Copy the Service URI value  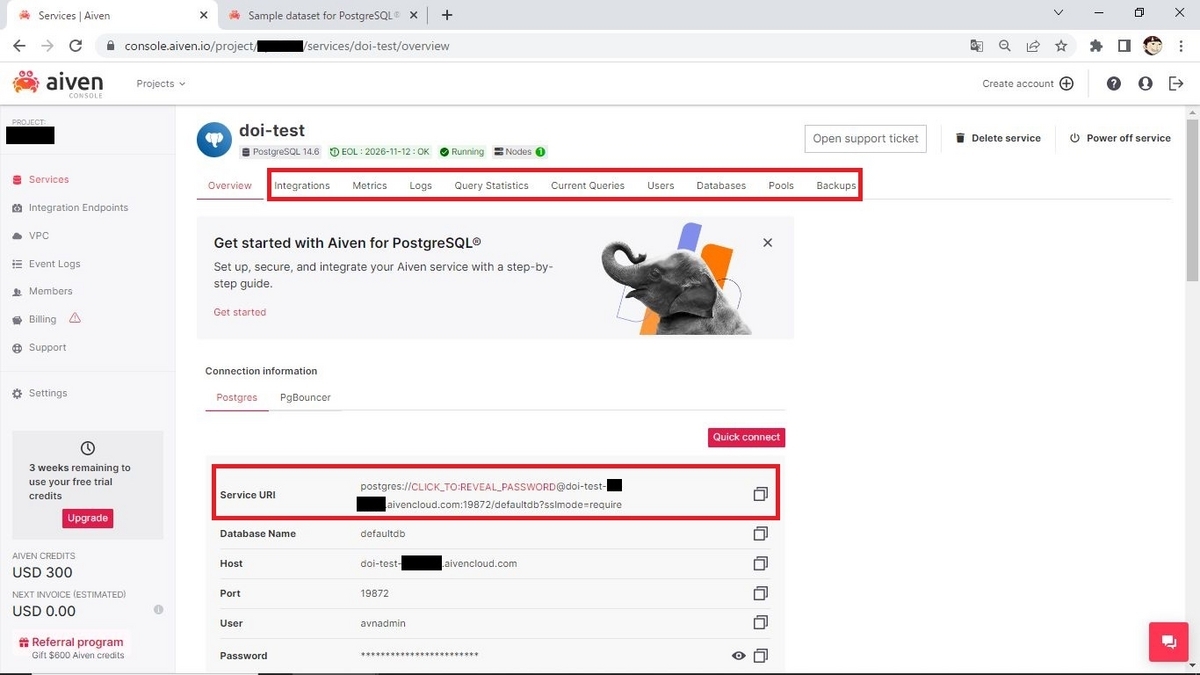point(760,494)
